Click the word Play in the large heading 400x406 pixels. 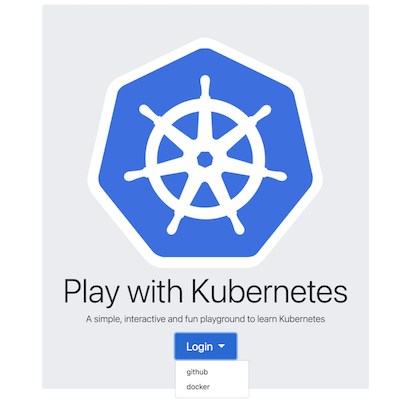[91, 292]
